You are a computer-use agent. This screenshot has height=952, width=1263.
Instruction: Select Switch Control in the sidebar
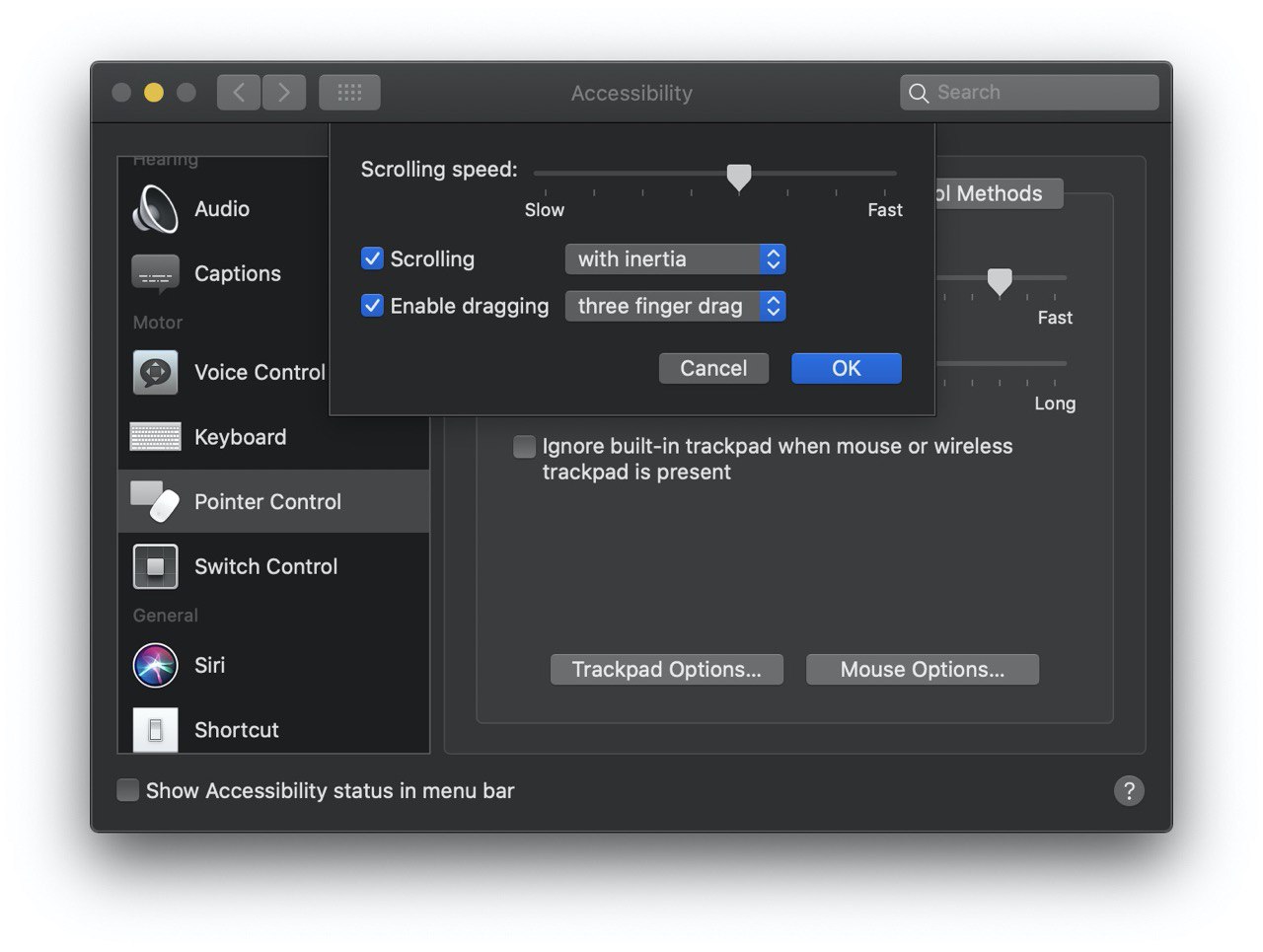273,566
